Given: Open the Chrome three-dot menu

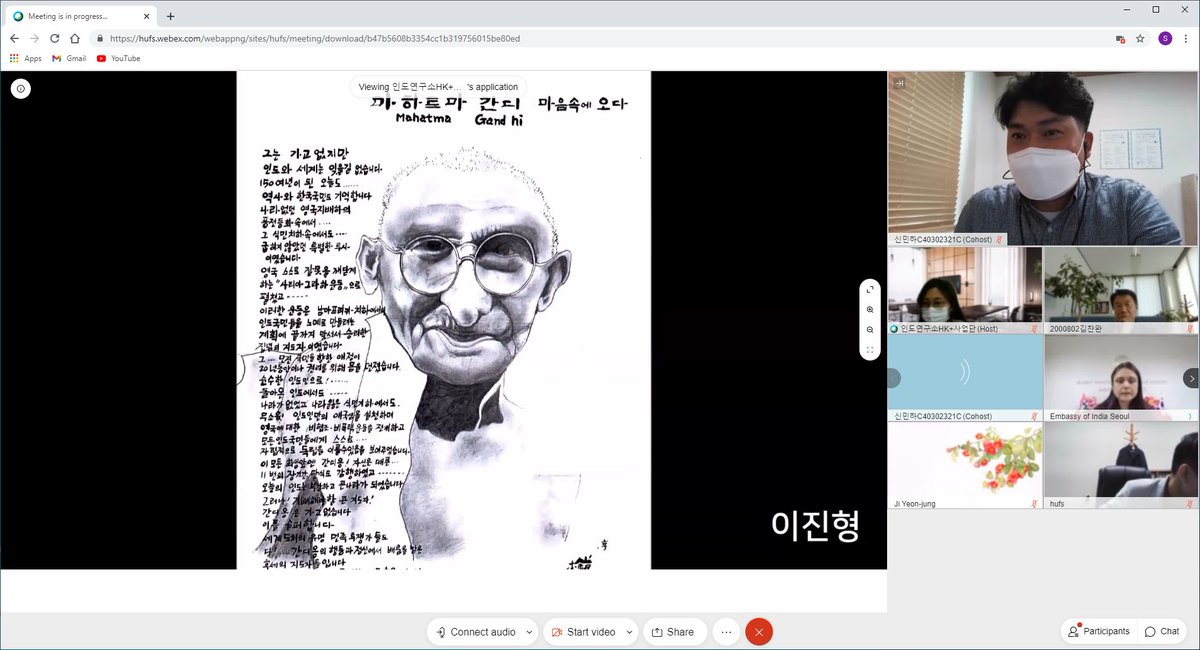Looking at the screenshot, I should 1186,38.
